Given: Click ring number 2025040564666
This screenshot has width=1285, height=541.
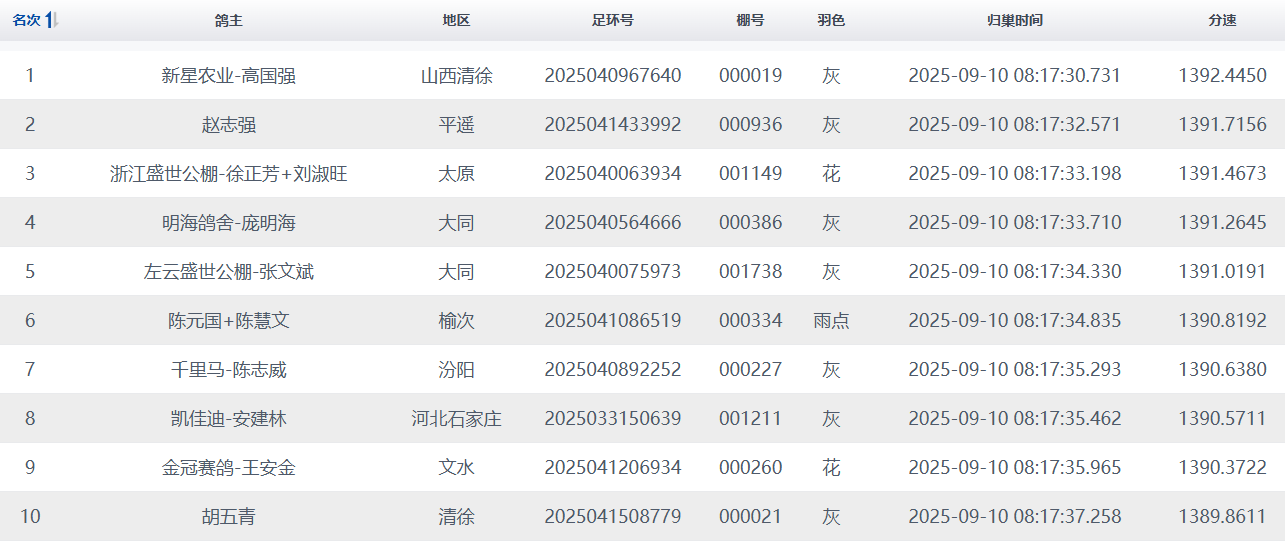Looking at the screenshot, I should point(612,223).
